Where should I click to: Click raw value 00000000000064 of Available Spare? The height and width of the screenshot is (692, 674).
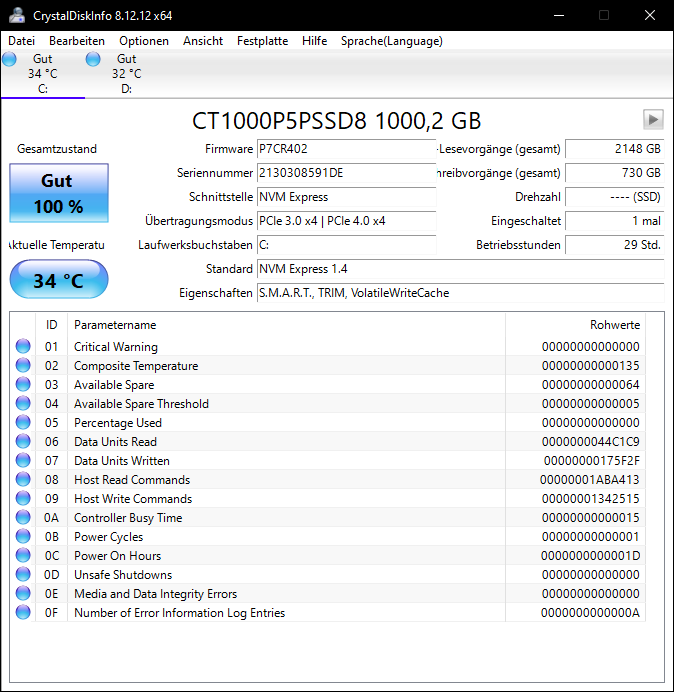(x=591, y=385)
